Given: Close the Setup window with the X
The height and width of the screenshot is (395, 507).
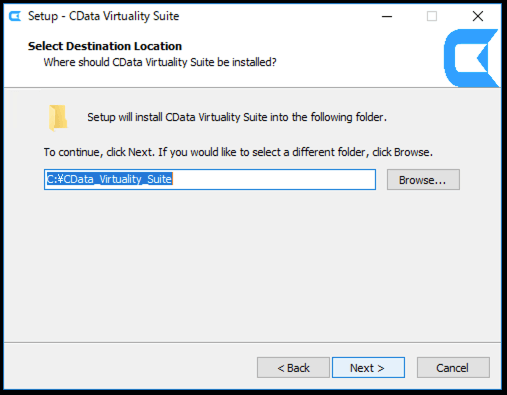Looking at the screenshot, I should tap(478, 16).
